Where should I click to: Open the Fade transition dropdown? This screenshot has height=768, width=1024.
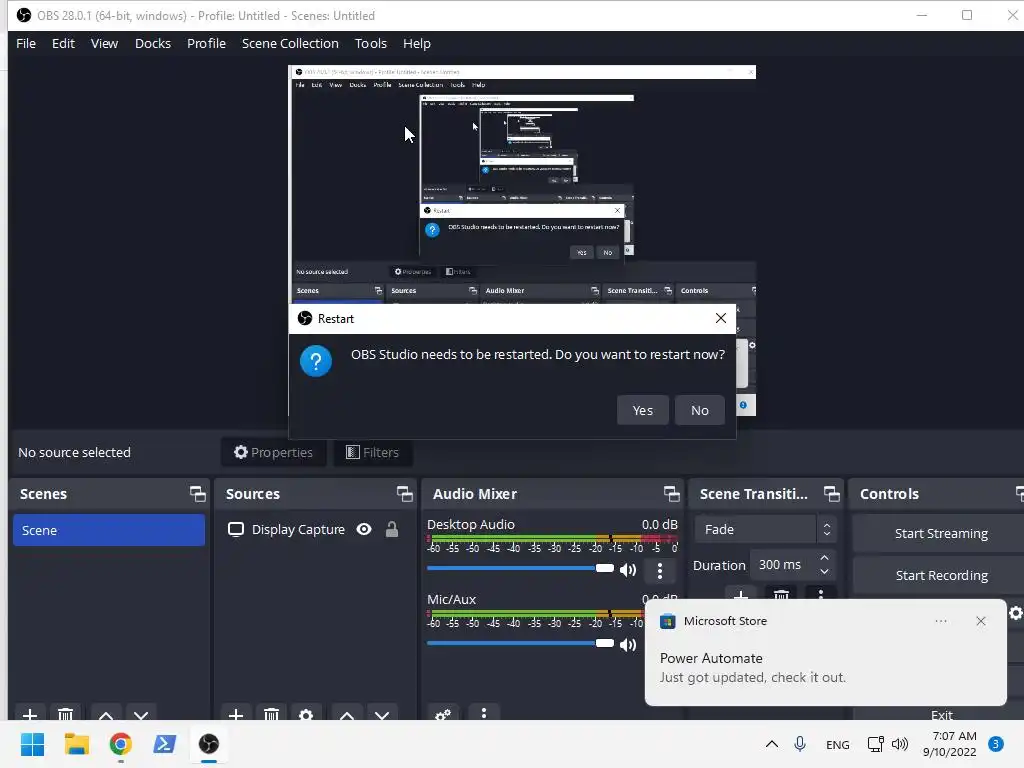[765, 529]
